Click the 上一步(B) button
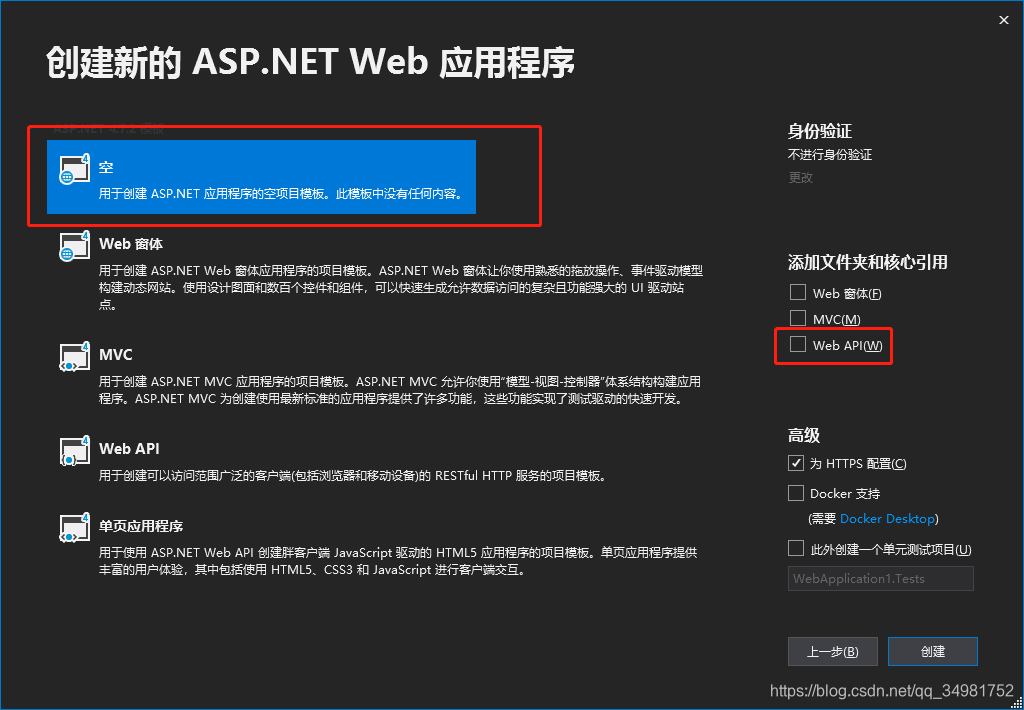1024x710 pixels. (x=833, y=651)
